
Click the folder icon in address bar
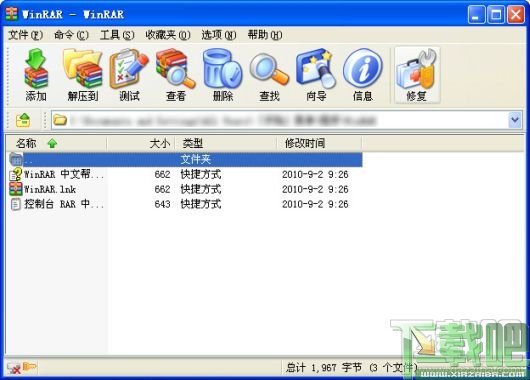pyautogui.click(x=60, y=120)
